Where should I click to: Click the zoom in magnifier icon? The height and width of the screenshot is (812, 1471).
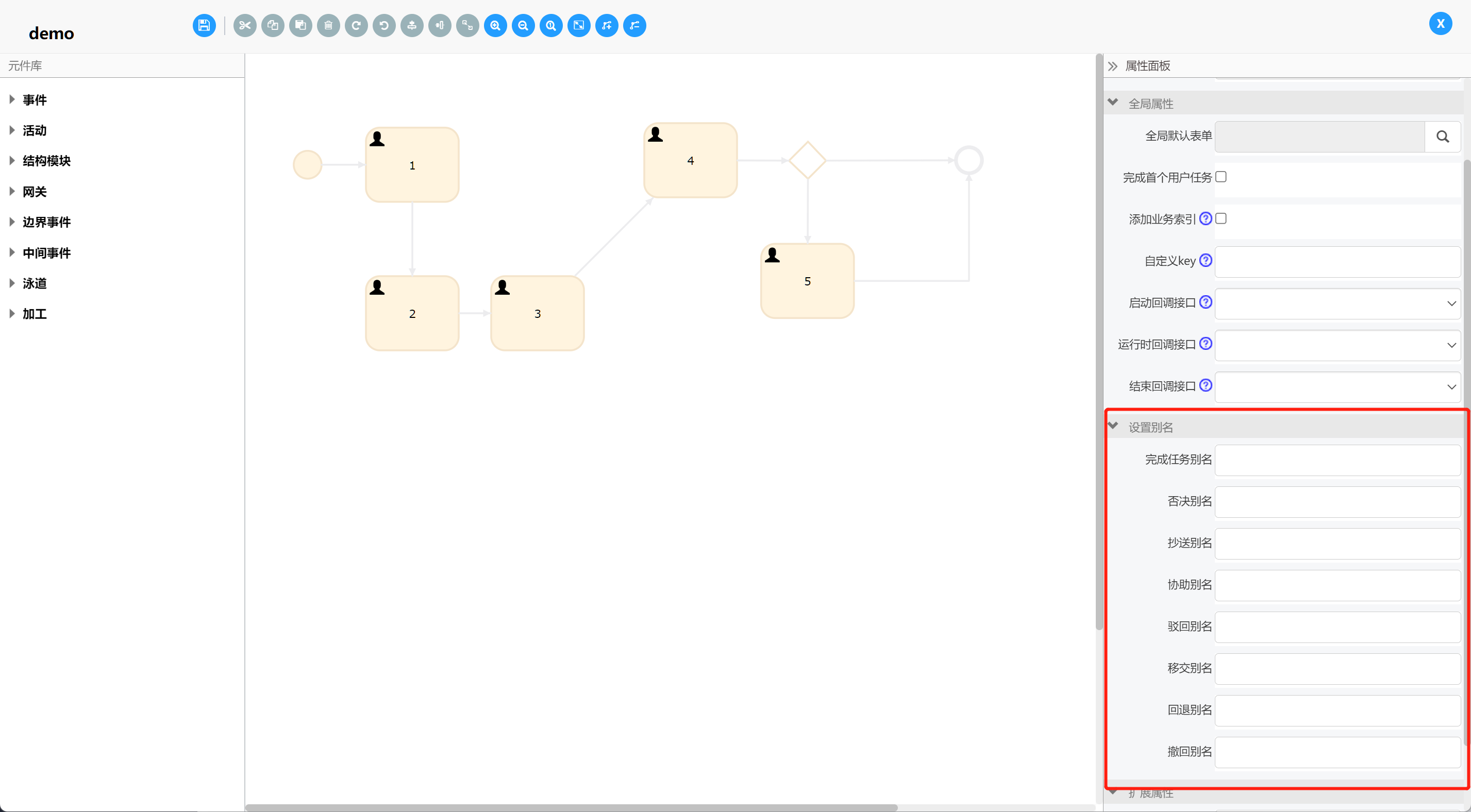495,26
